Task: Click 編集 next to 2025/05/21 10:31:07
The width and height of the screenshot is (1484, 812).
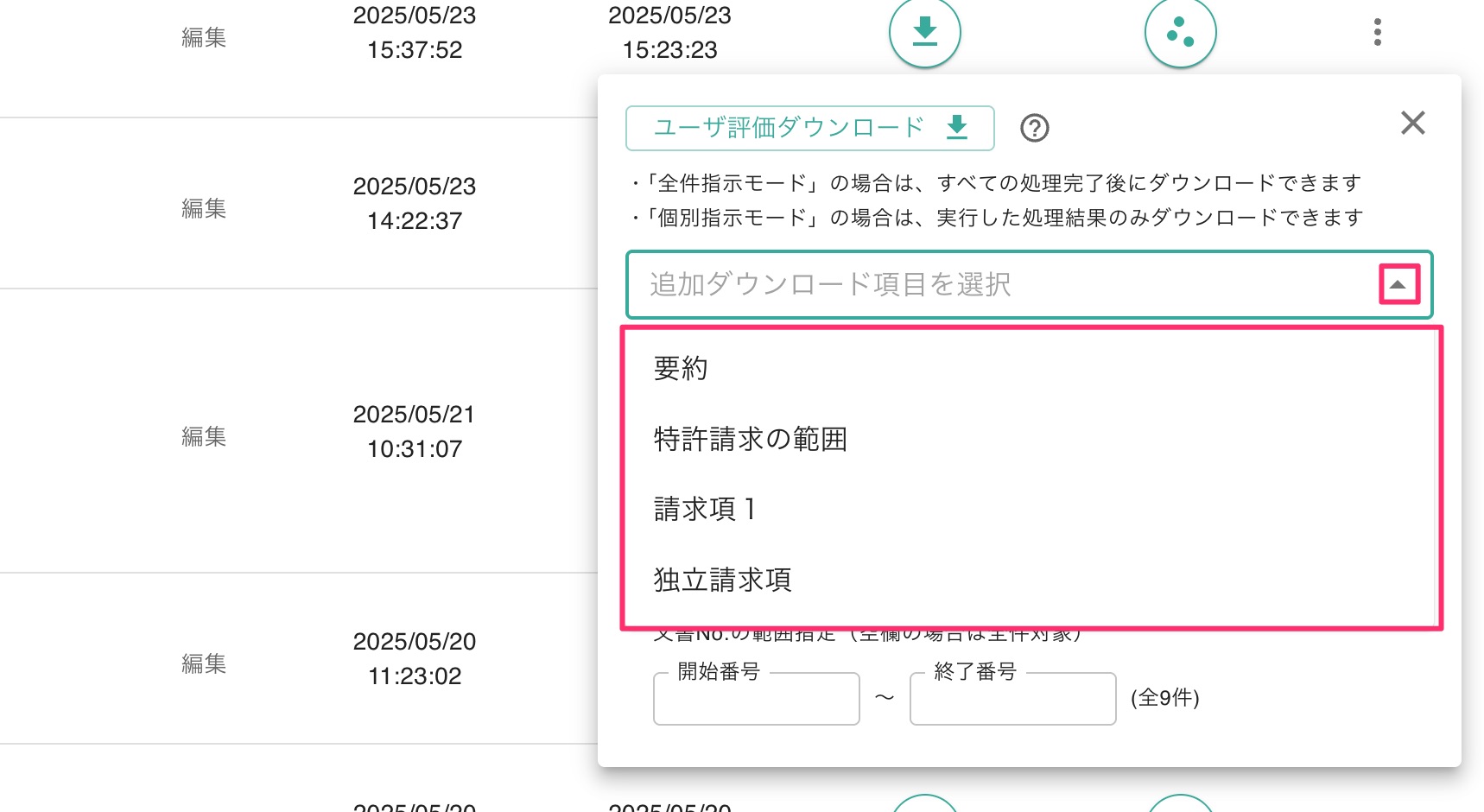Action: (x=204, y=436)
